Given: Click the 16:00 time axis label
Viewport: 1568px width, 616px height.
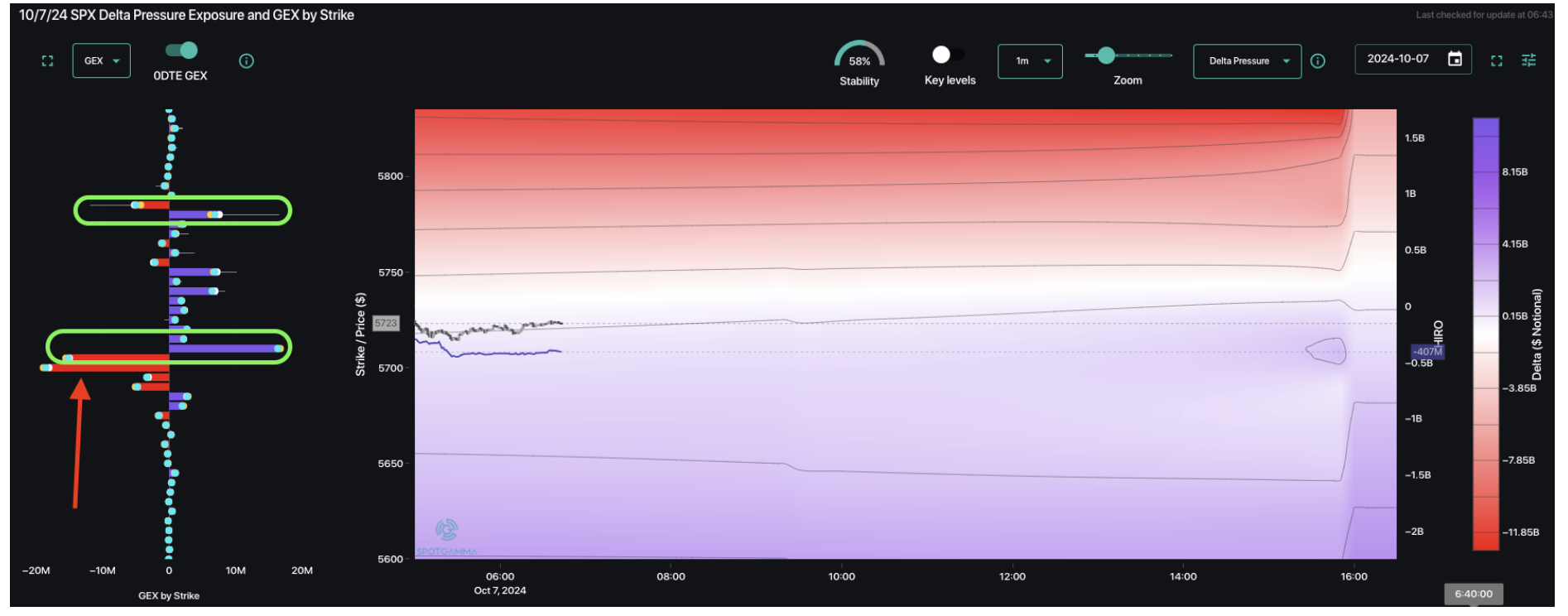Looking at the screenshot, I should click(1354, 576).
